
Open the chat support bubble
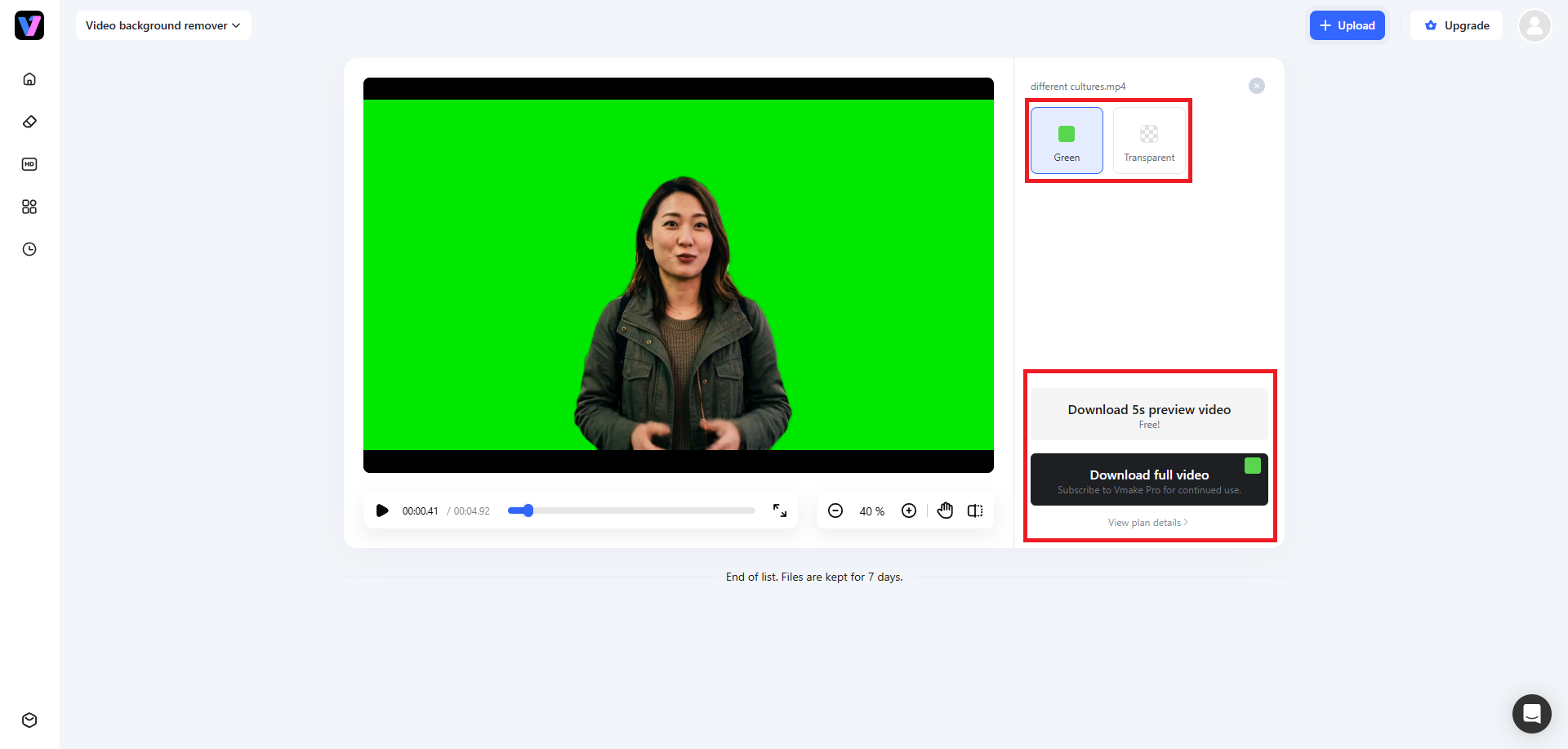1531,714
